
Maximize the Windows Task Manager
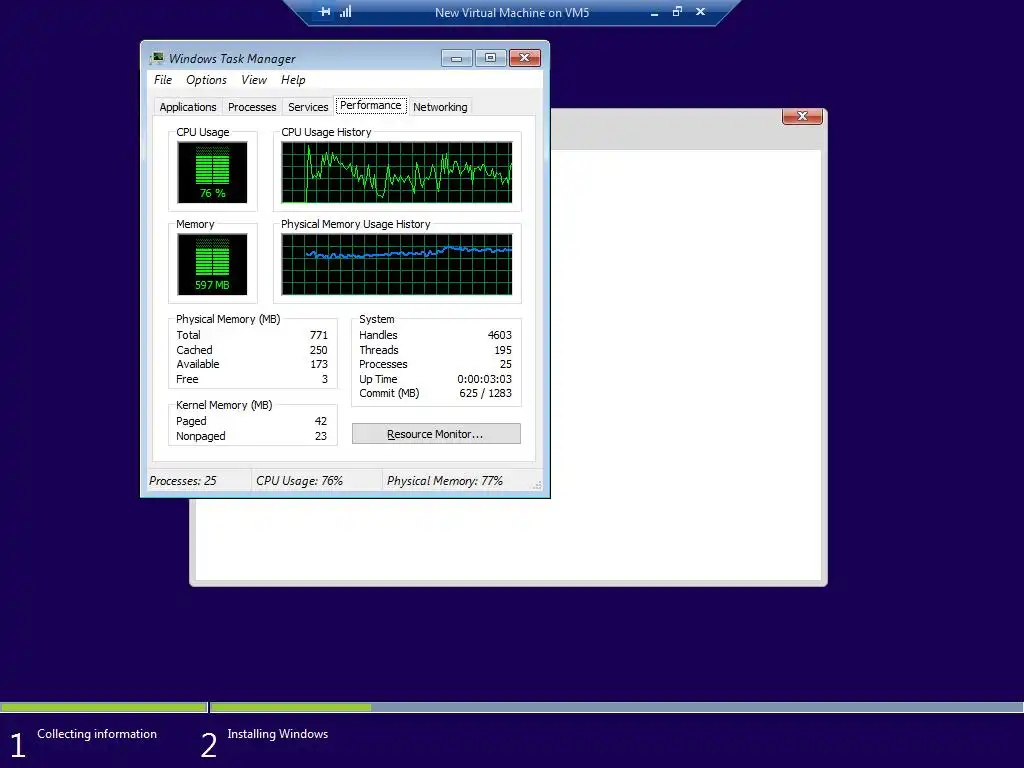(490, 58)
